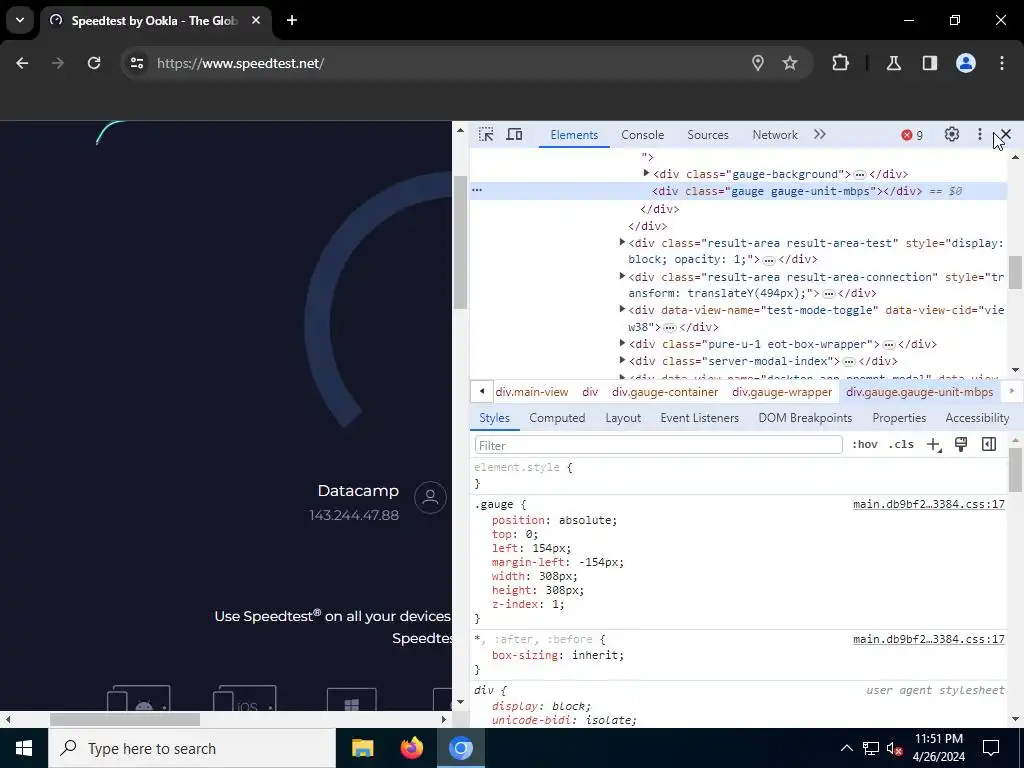Open the Chrome profile avatar
This screenshot has height=768, width=1024.
coord(966,63)
